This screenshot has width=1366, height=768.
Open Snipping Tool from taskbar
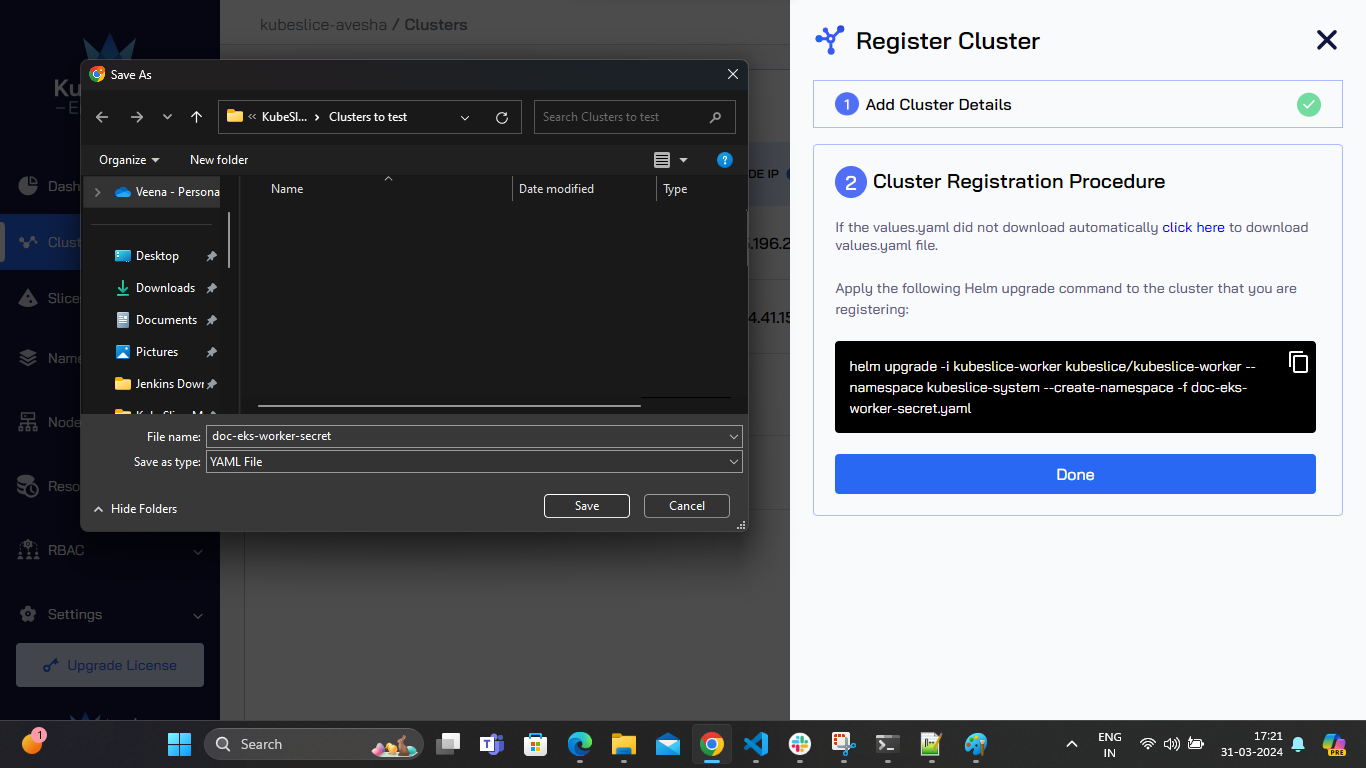[x=843, y=744]
